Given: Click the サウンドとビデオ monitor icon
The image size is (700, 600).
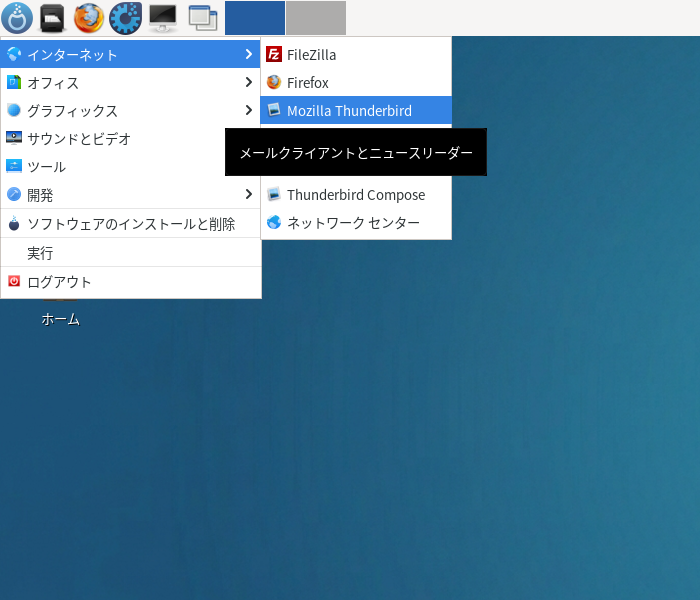Looking at the screenshot, I should tap(14, 138).
